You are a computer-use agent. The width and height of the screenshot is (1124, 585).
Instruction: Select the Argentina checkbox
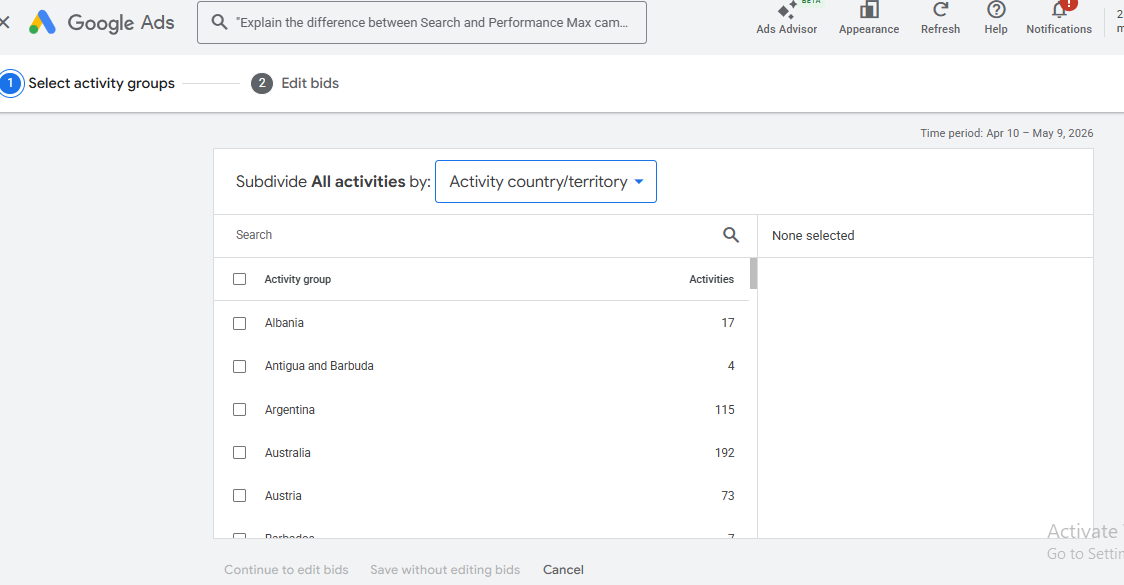(x=239, y=409)
